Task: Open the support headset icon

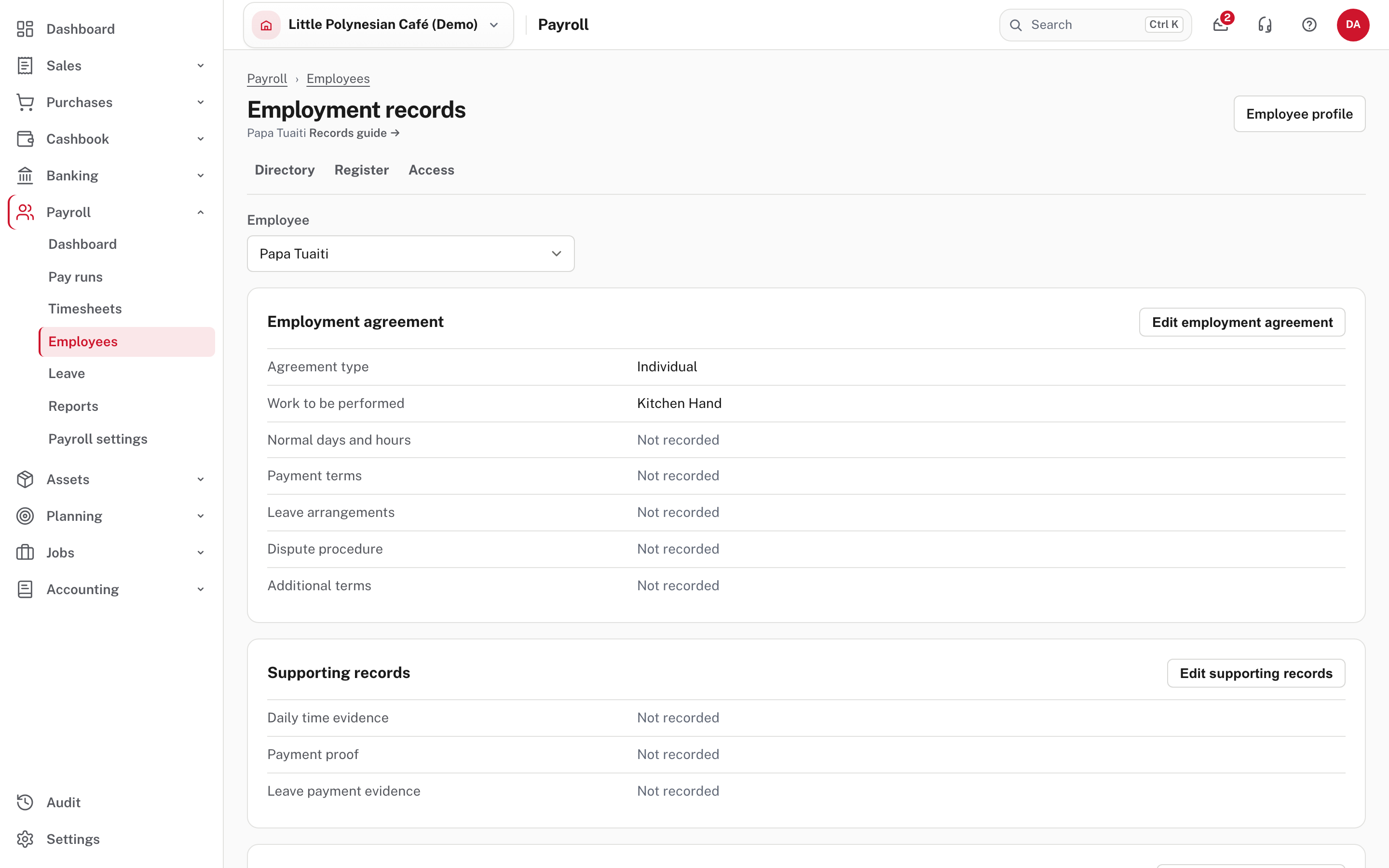Action: 1265,25
